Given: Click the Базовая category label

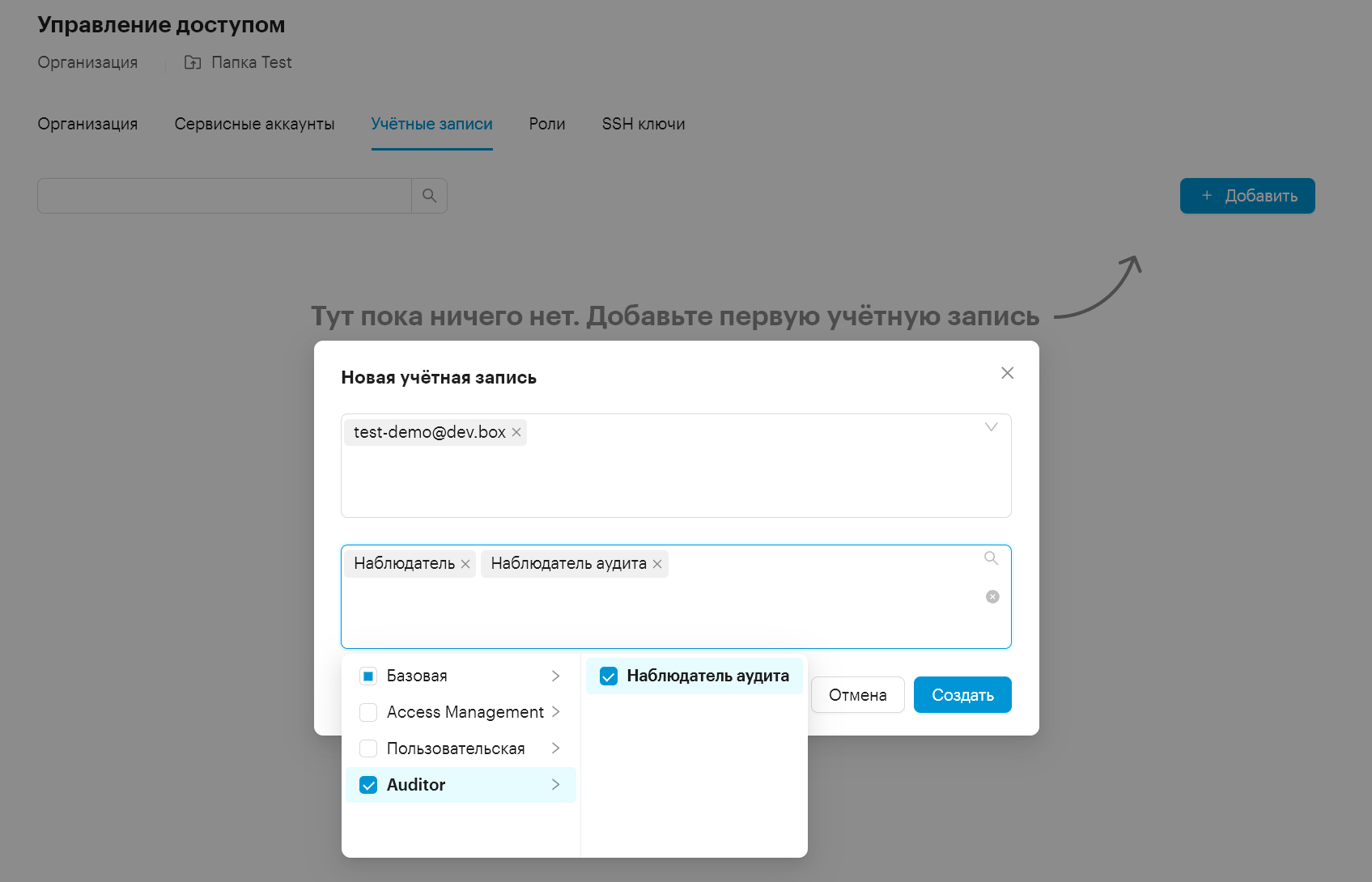Looking at the screenshot, I should click(417, 676).
